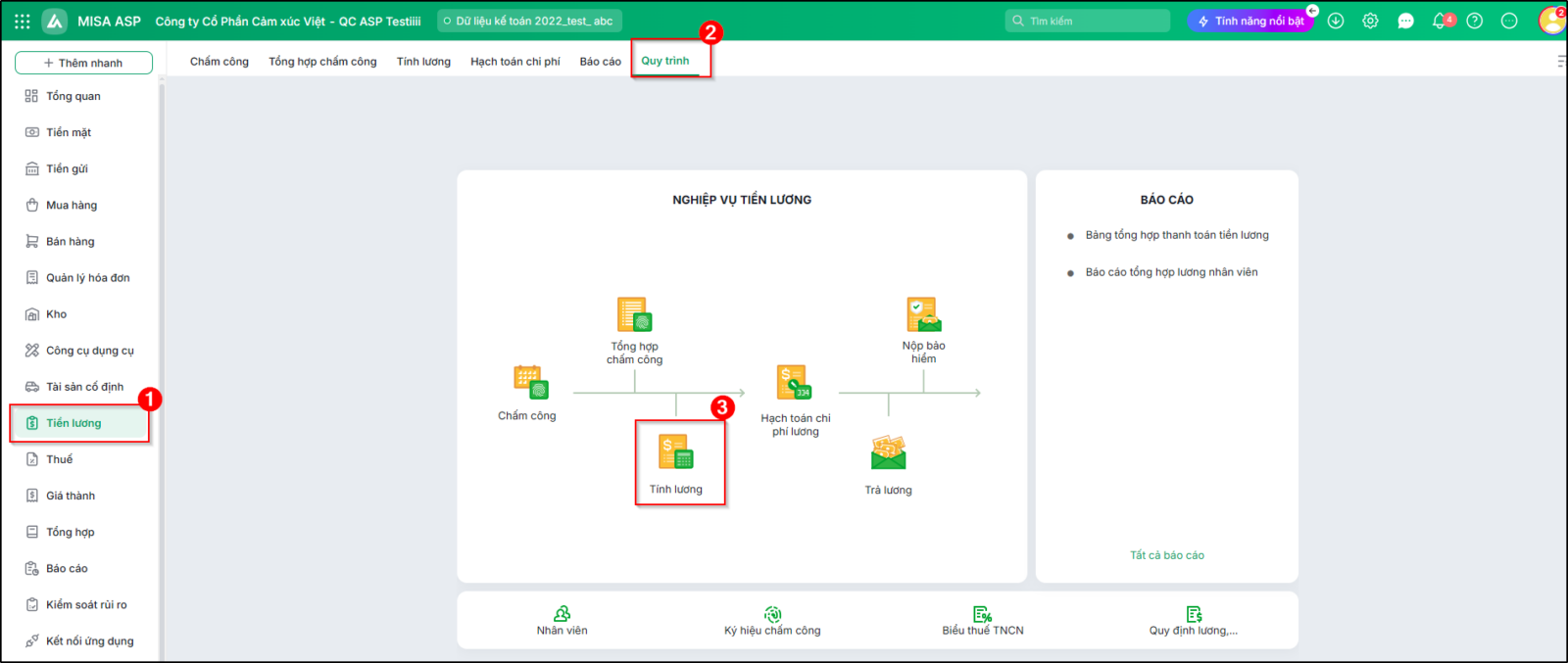Open the app launcher grid icon
Image resolution: width=1568 pixels, height=663 pixels.
[22, 21]
